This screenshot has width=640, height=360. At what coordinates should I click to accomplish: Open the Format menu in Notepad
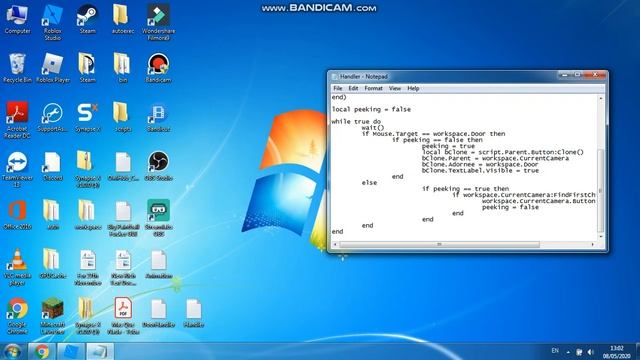(373, 88)
